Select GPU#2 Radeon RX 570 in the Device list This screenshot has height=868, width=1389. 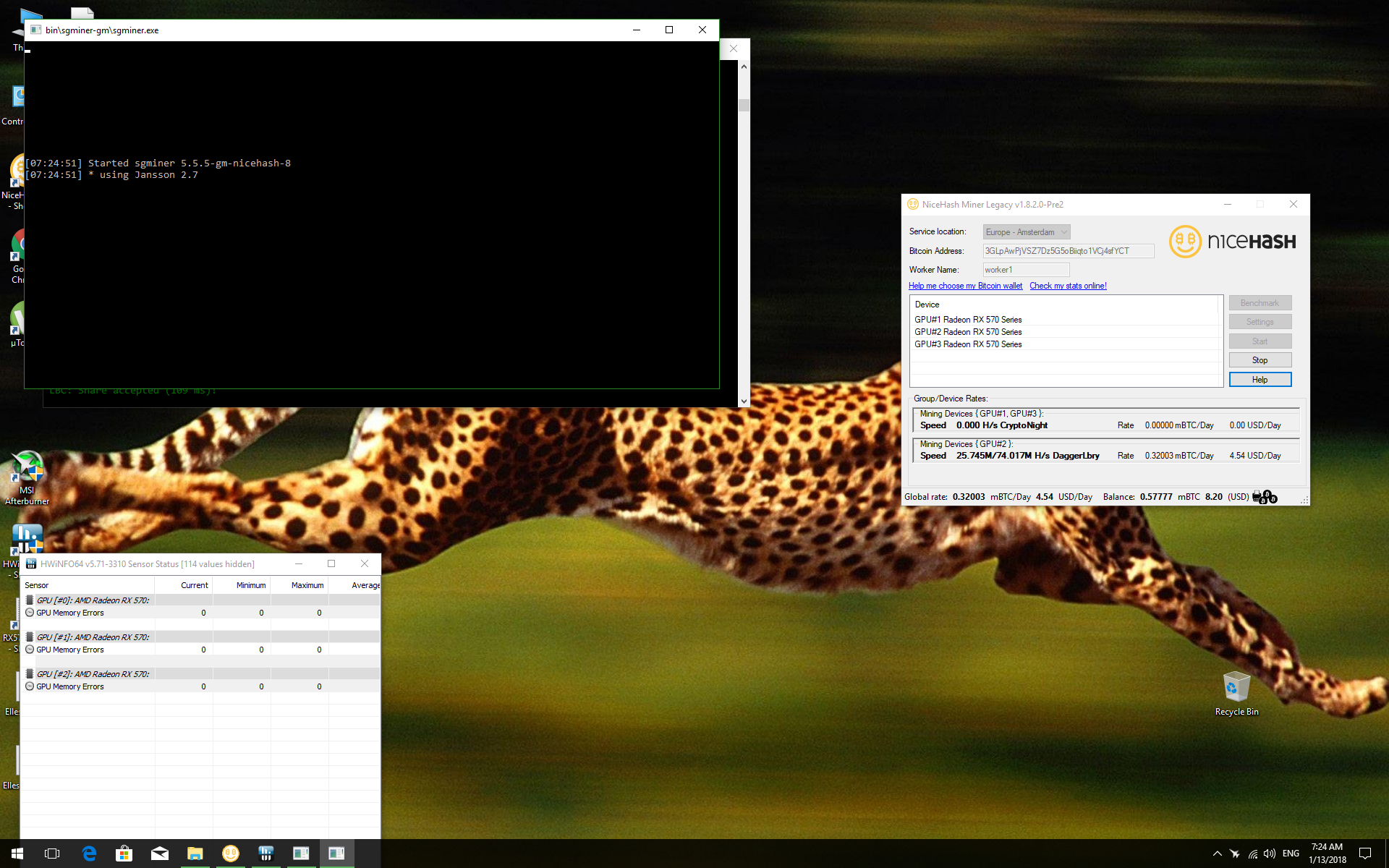[968, 331]
